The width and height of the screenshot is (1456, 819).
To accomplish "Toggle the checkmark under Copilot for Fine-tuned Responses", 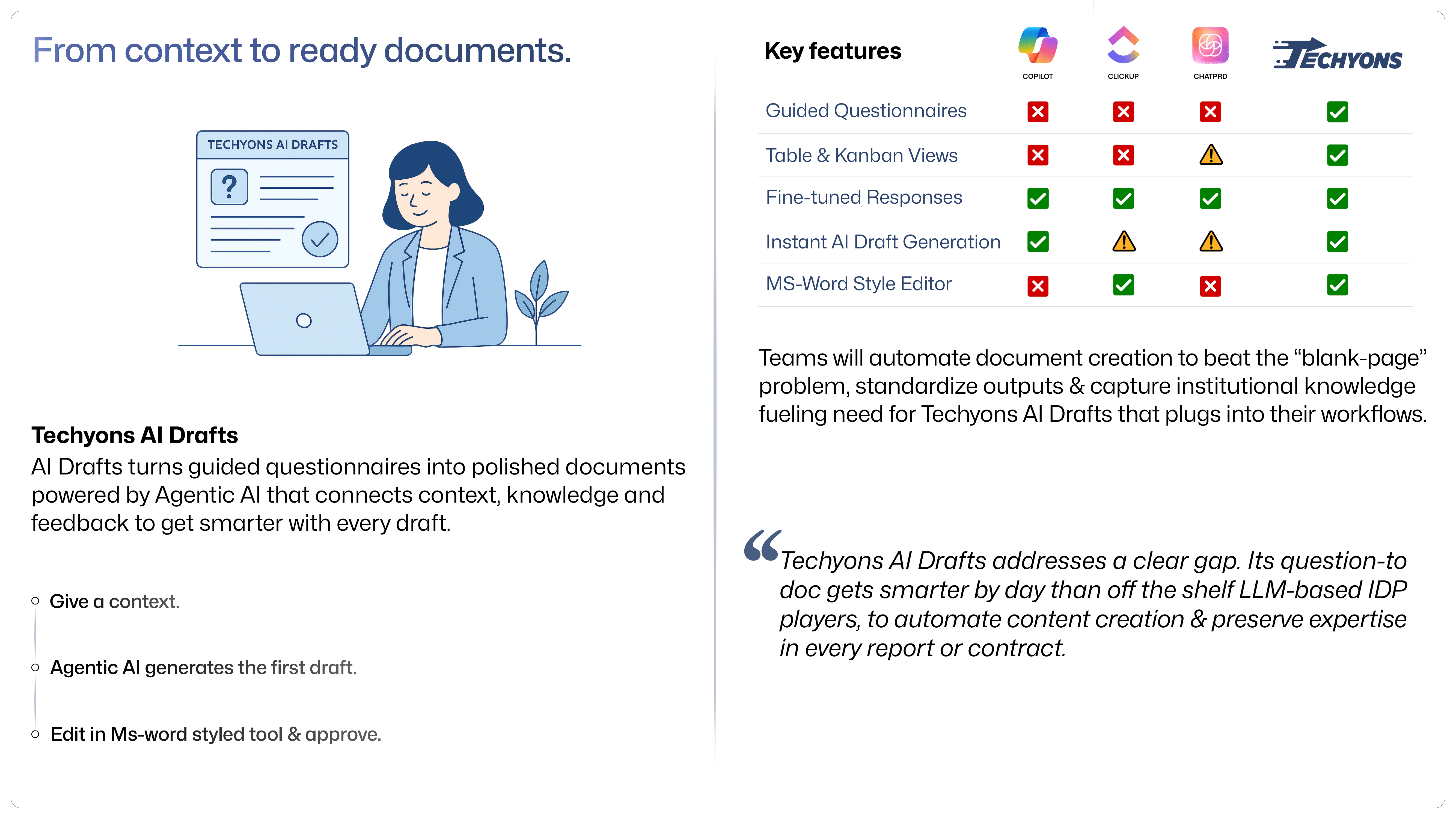I will [x=1038, y=198].
